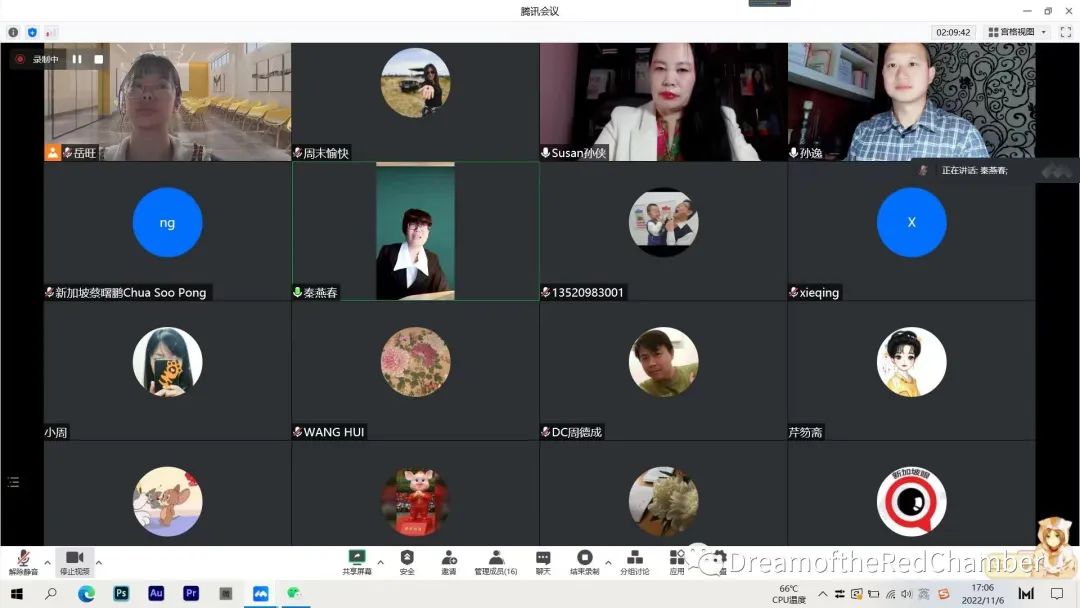This screenshot has width=1080, height=608.
Task: Click 结束录制 to end recording
Action: 585,560
